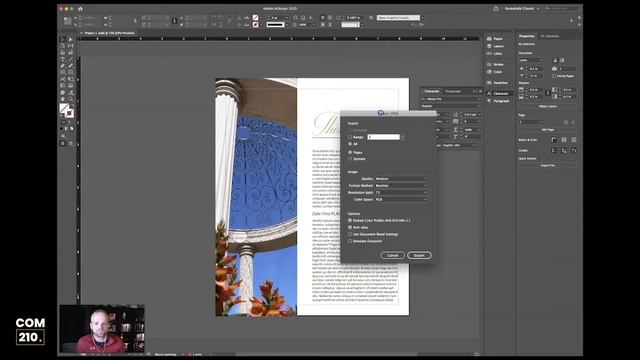Click the fill swatch in the toolbox
Screen dimensions: 640x360
pos(64,108)
